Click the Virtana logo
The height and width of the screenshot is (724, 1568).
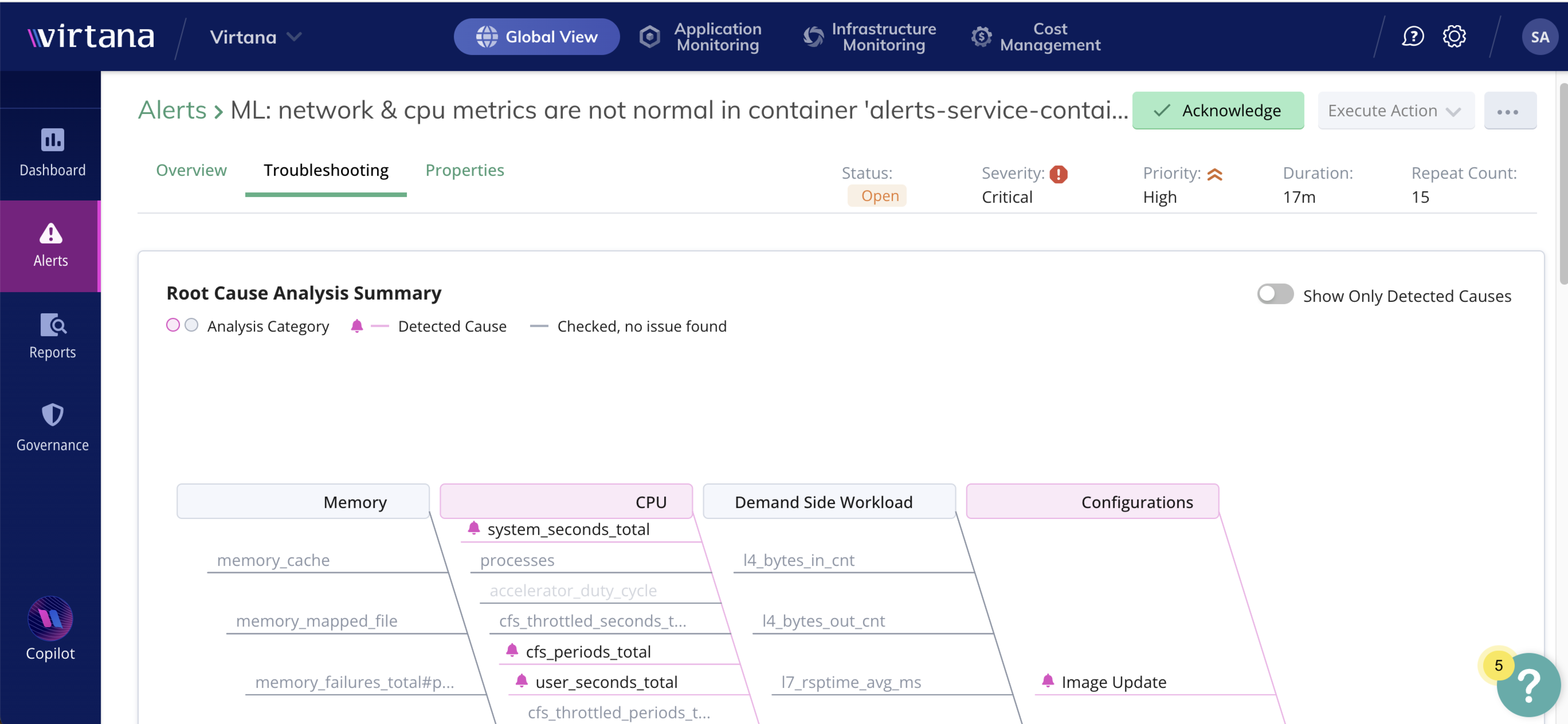tap(91, 36)
